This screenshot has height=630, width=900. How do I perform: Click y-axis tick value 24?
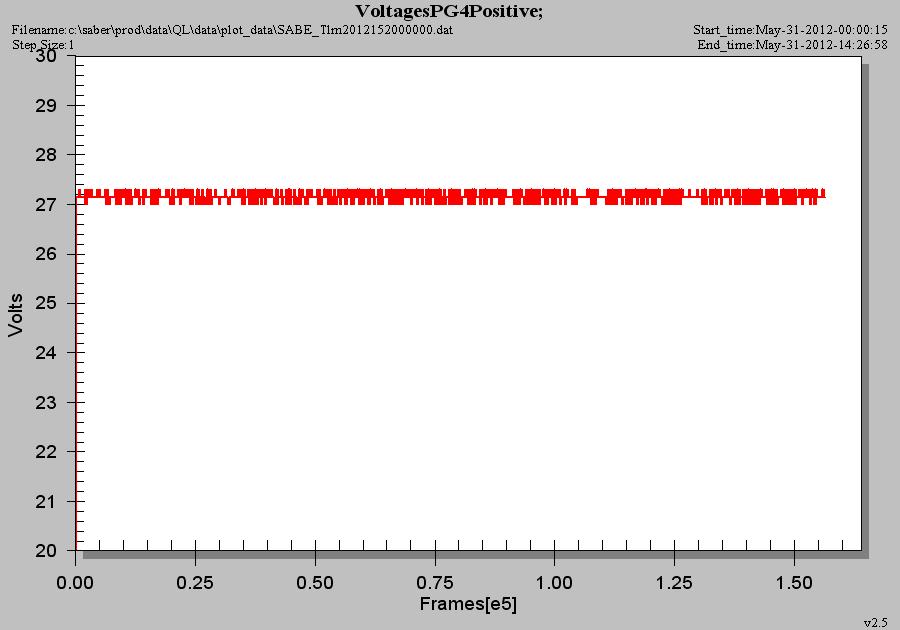[46, 352]
